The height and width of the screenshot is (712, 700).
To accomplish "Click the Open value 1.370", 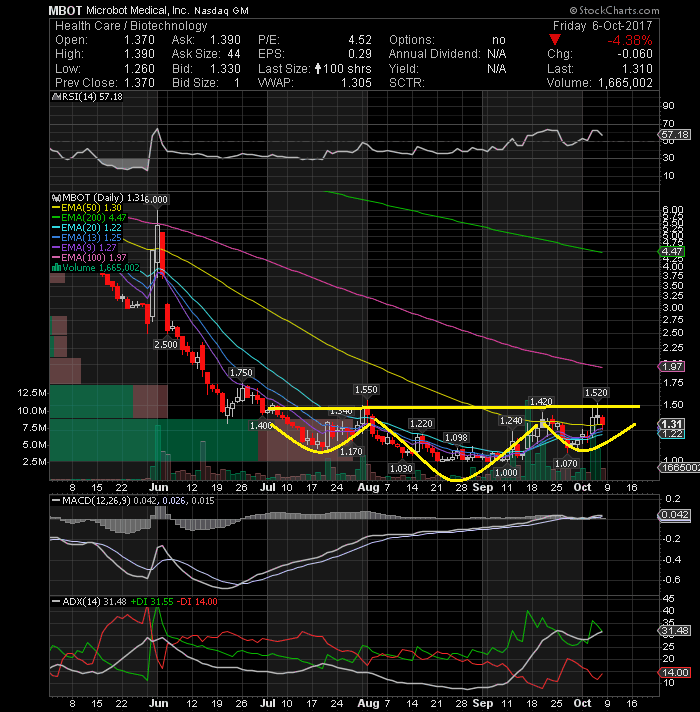I will (139, 40).
